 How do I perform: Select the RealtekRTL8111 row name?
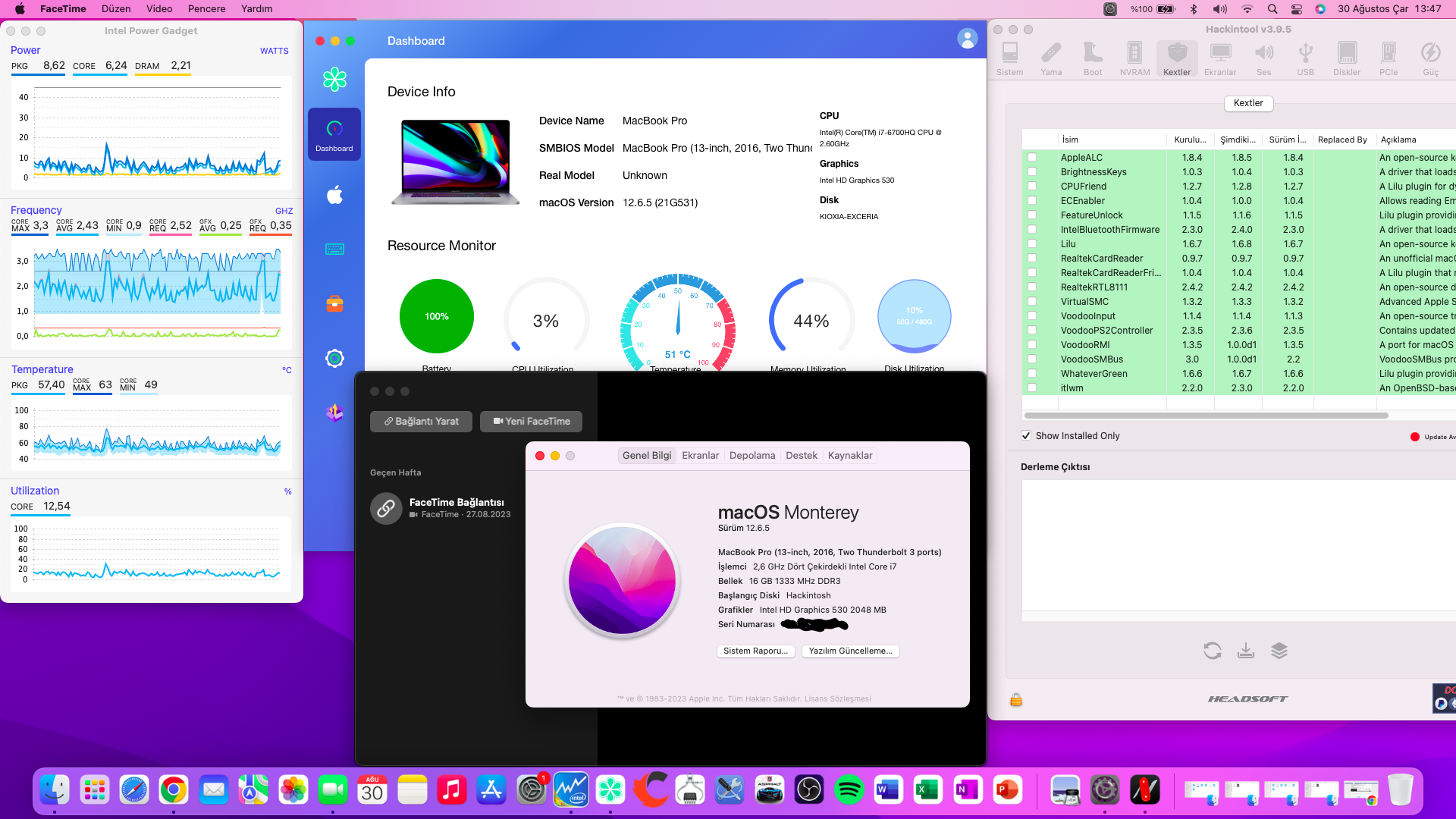tap(1094, 287)
